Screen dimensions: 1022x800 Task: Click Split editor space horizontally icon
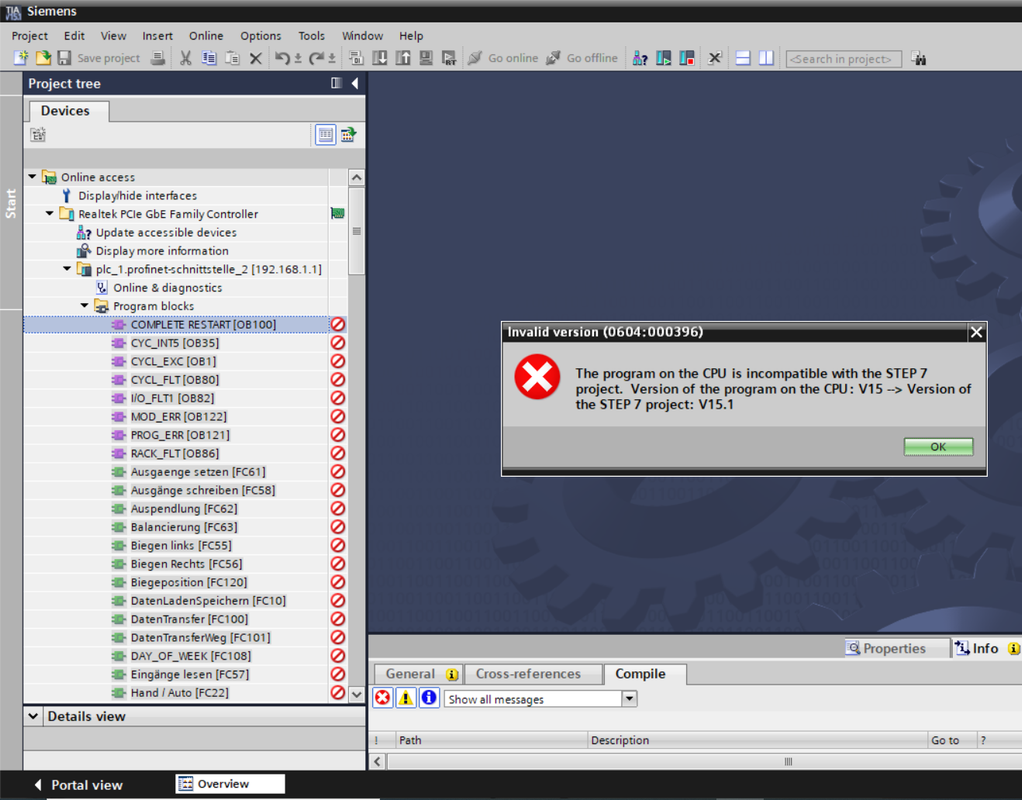point(743,58)
